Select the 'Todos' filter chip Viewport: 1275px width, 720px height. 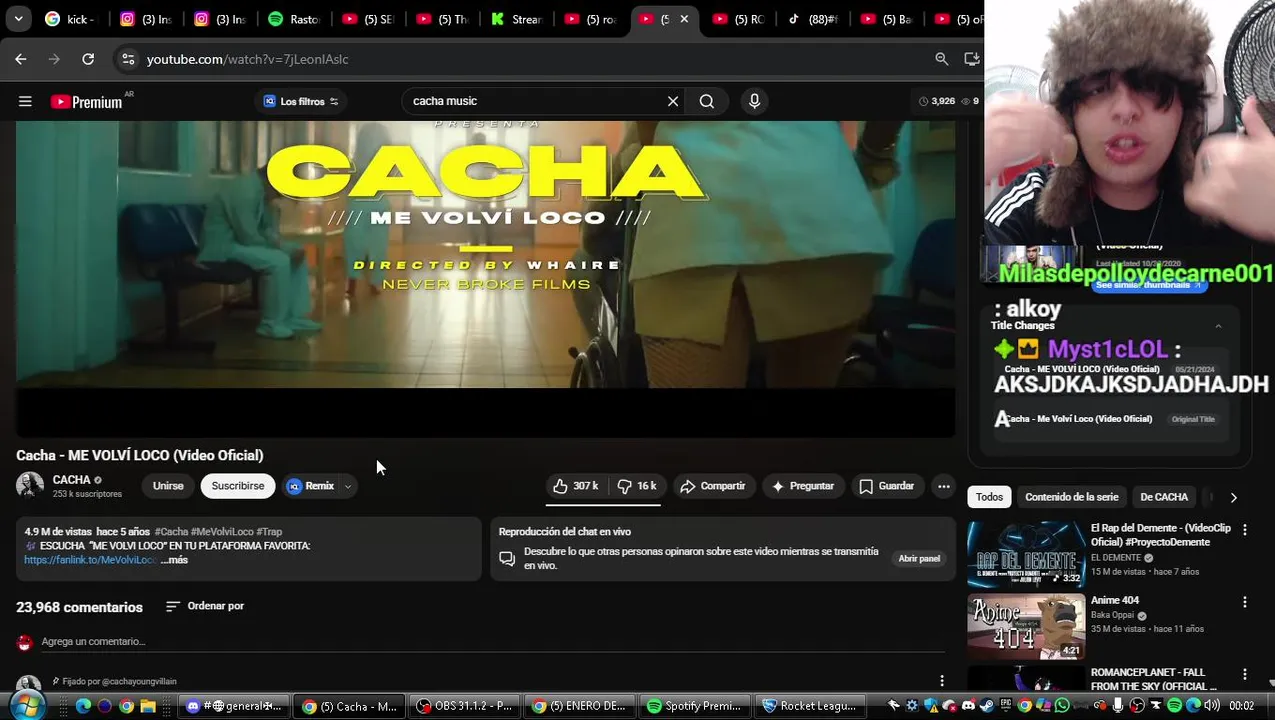pos(989,497)
